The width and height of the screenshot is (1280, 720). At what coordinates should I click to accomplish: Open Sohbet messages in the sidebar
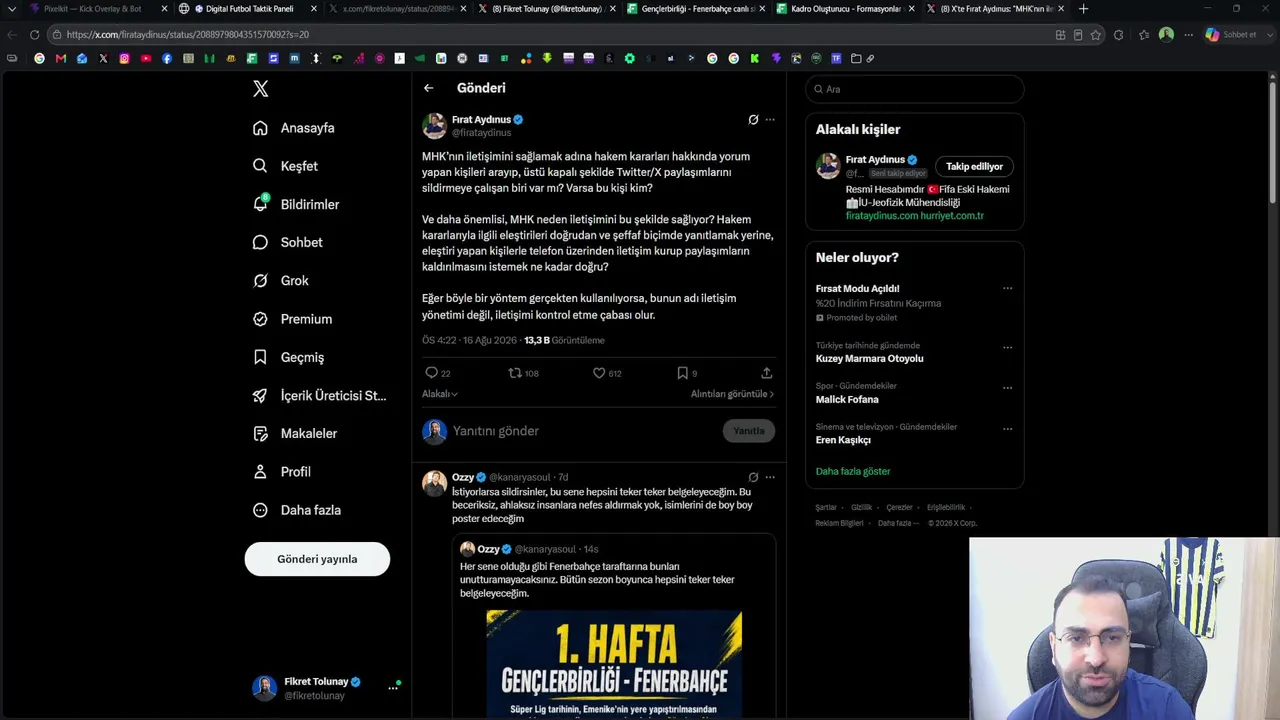(x=287, y=242)
